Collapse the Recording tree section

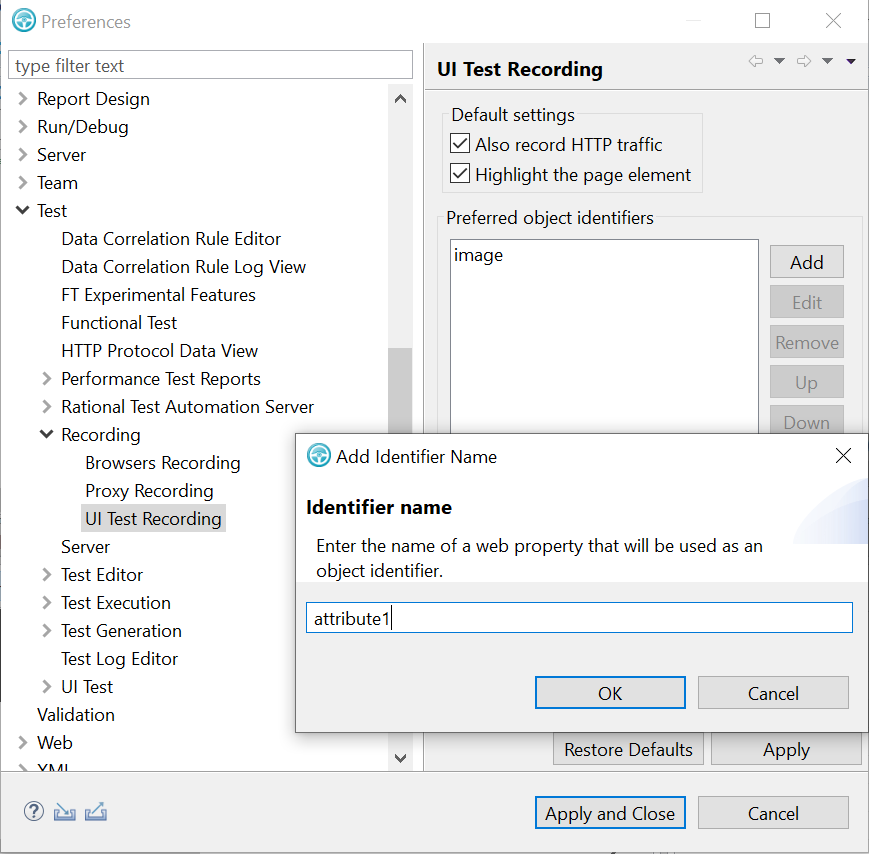[x=46, y=434]
